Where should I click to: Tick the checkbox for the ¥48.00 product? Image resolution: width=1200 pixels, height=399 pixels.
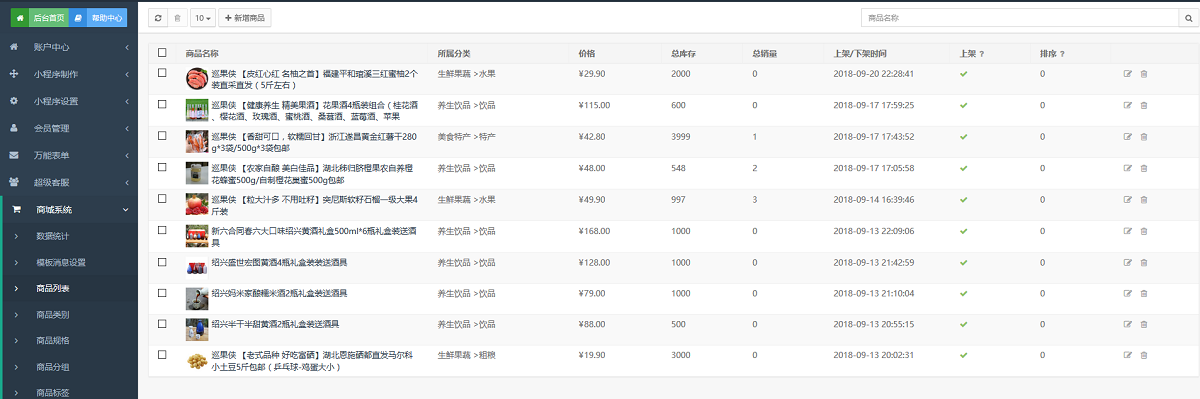tap(162, 167)
